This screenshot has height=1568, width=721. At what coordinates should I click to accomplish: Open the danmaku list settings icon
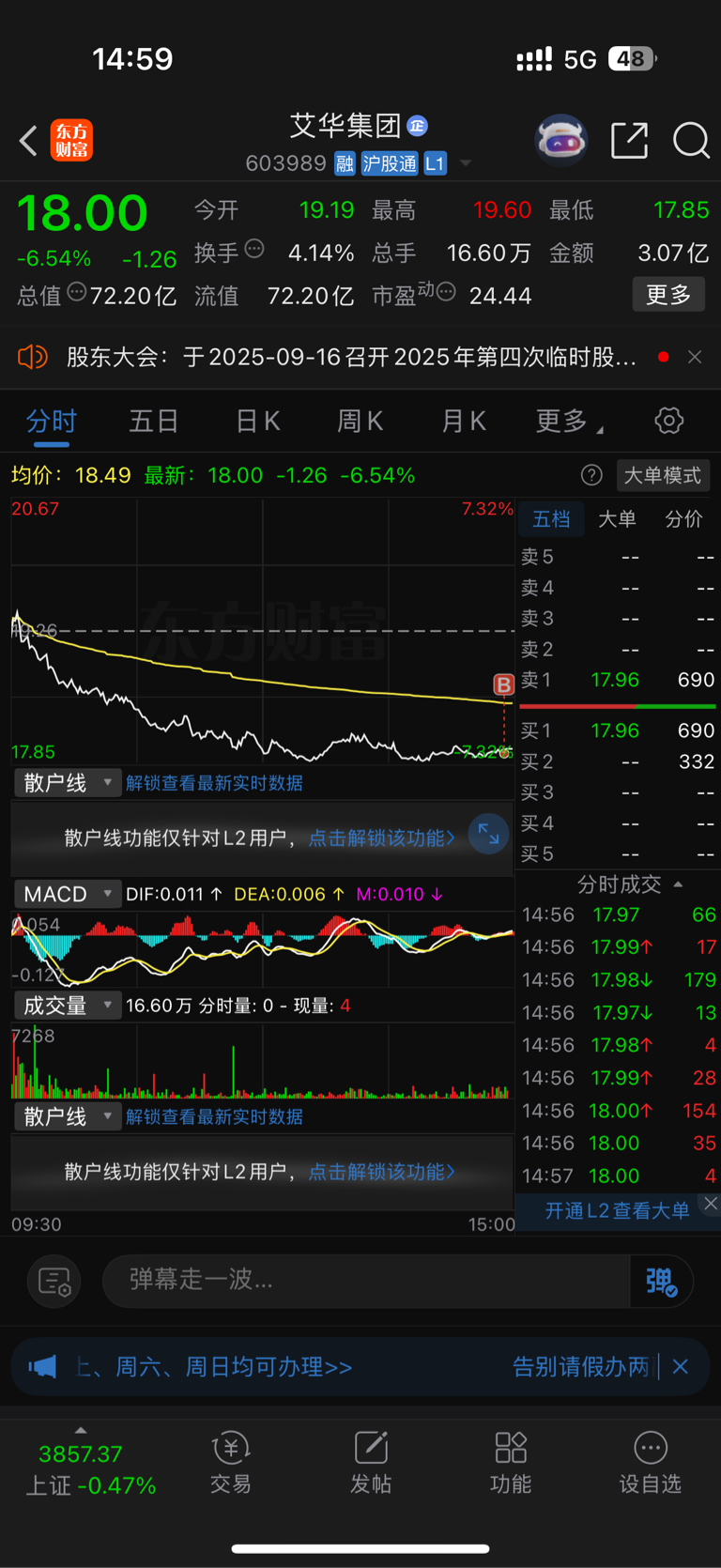pyautogui.click(x=54, y=1281)
